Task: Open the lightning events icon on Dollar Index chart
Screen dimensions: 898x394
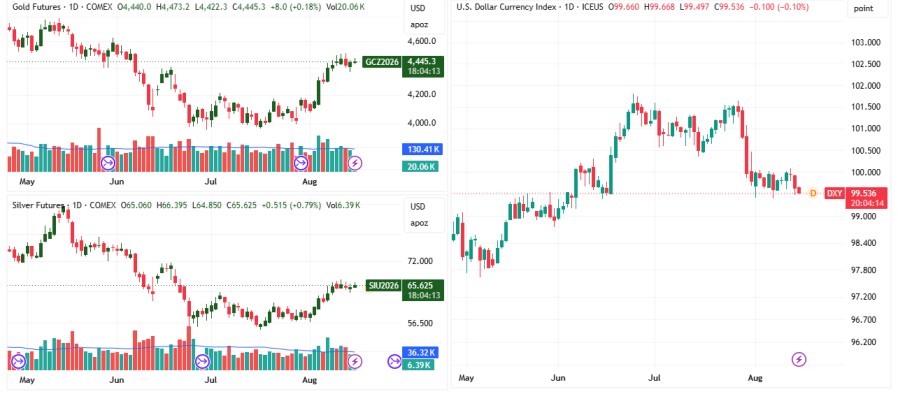Action: point(799,360)
